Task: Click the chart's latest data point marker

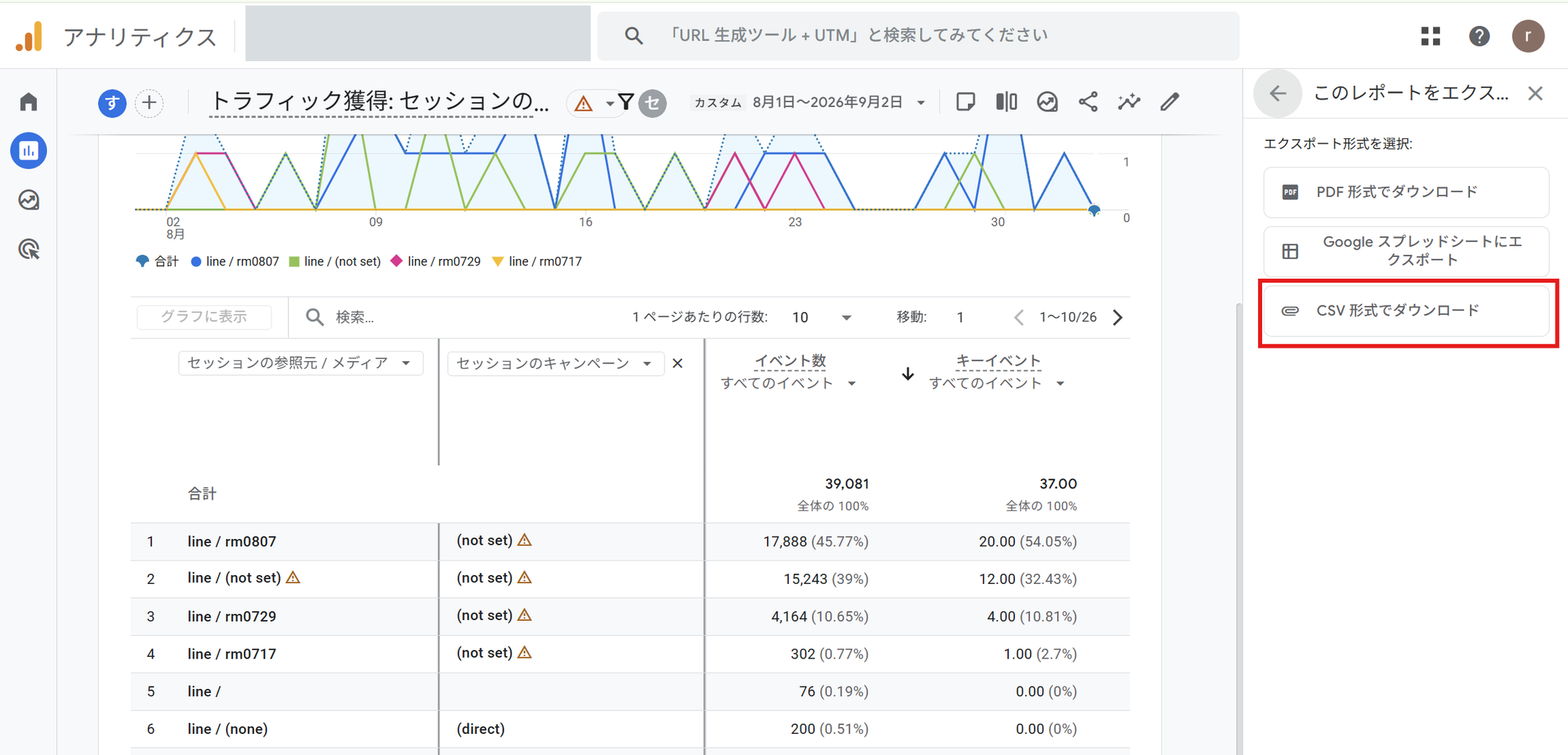Action: click(1093, 210)
